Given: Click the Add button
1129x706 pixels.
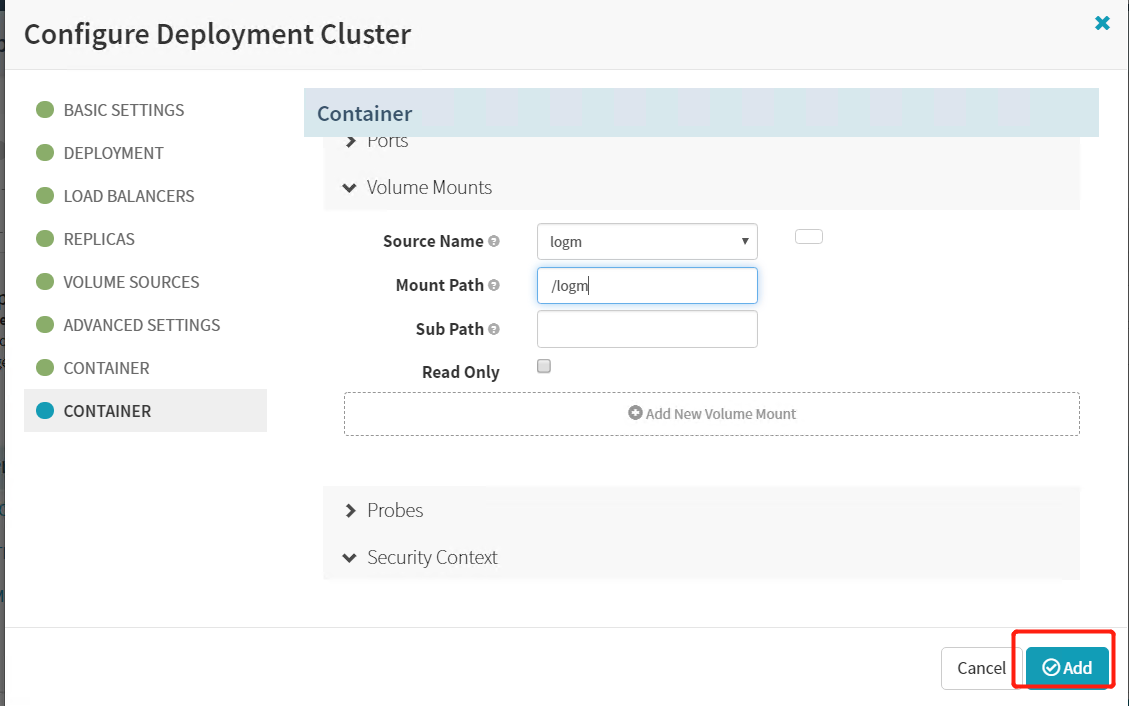Looking at the screenshot, I should [1067, 668].
